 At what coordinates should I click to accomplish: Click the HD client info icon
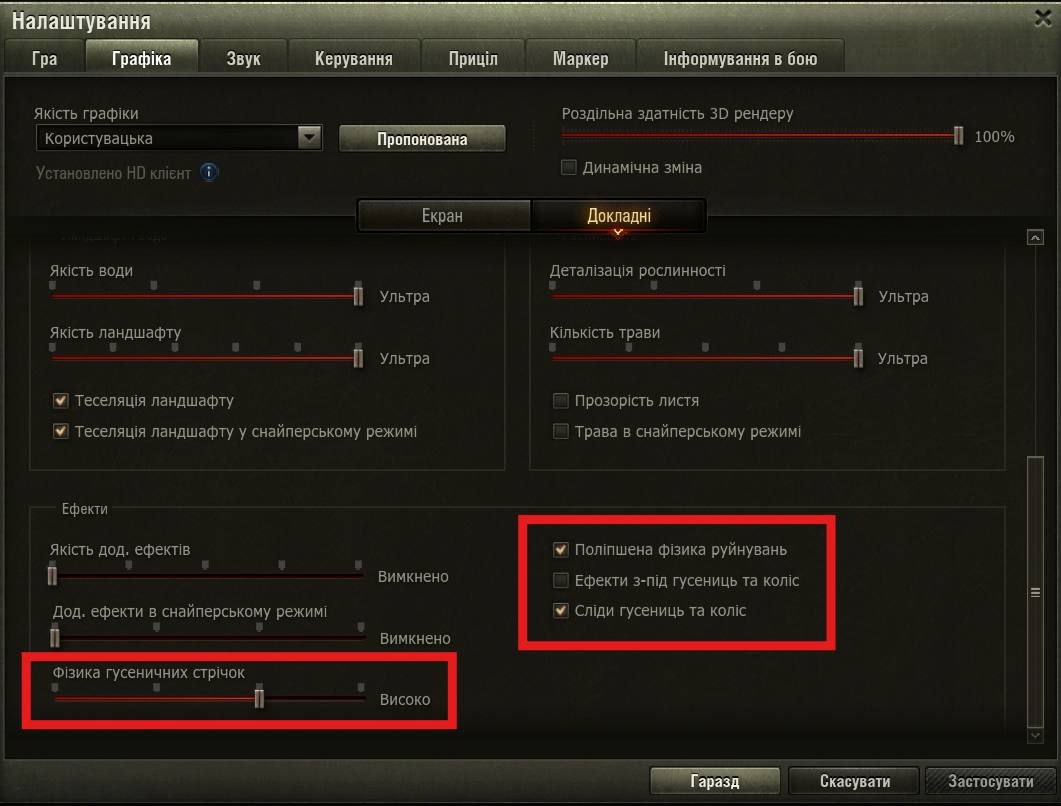click(209, 173)
